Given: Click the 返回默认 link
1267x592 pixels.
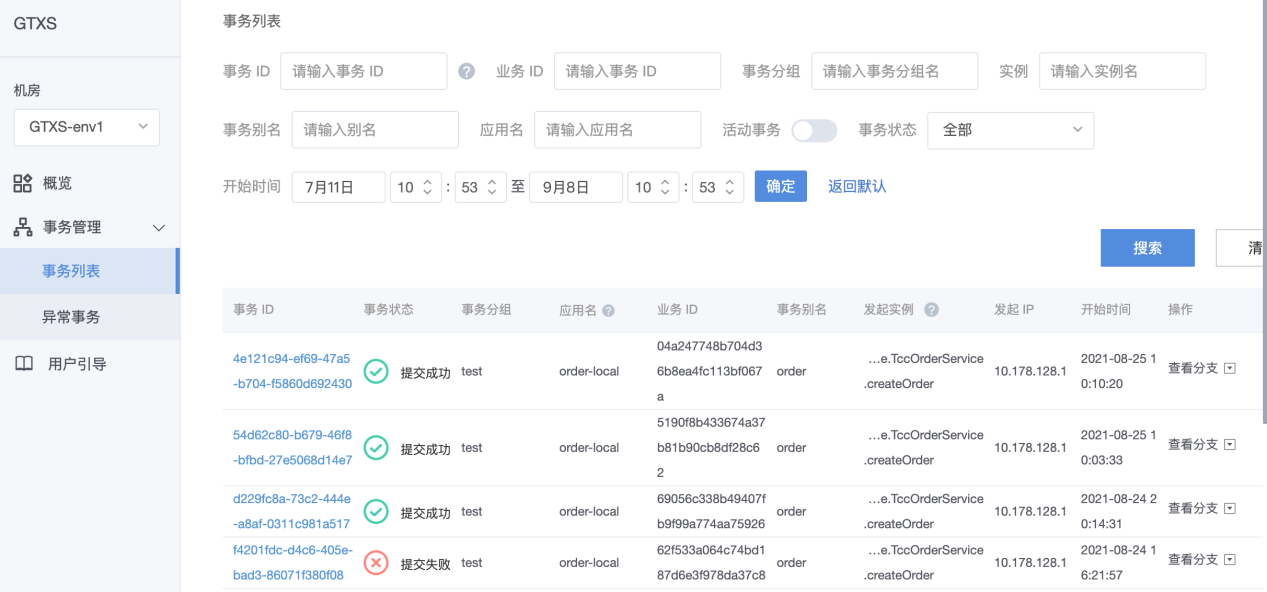Looking at the screenshot, I should [857, 187].
